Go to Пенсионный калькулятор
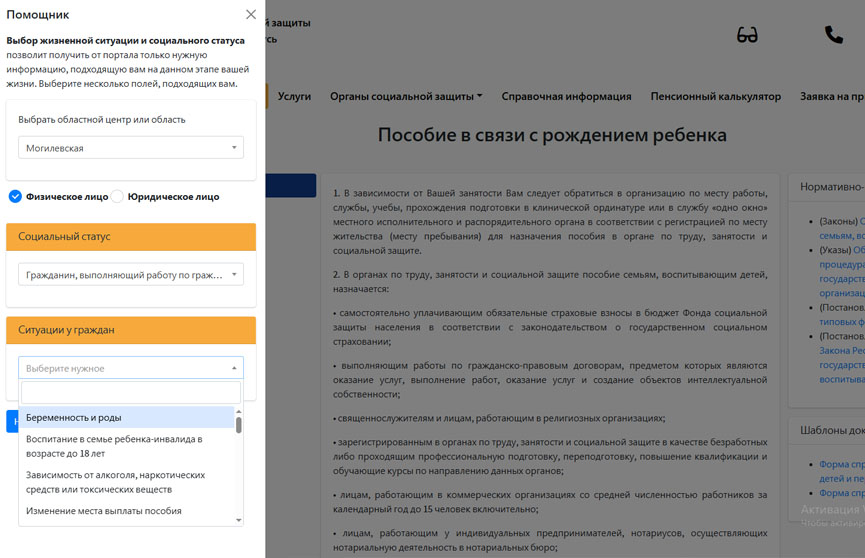This screenshot has height=558, width=865. [715, 97]
